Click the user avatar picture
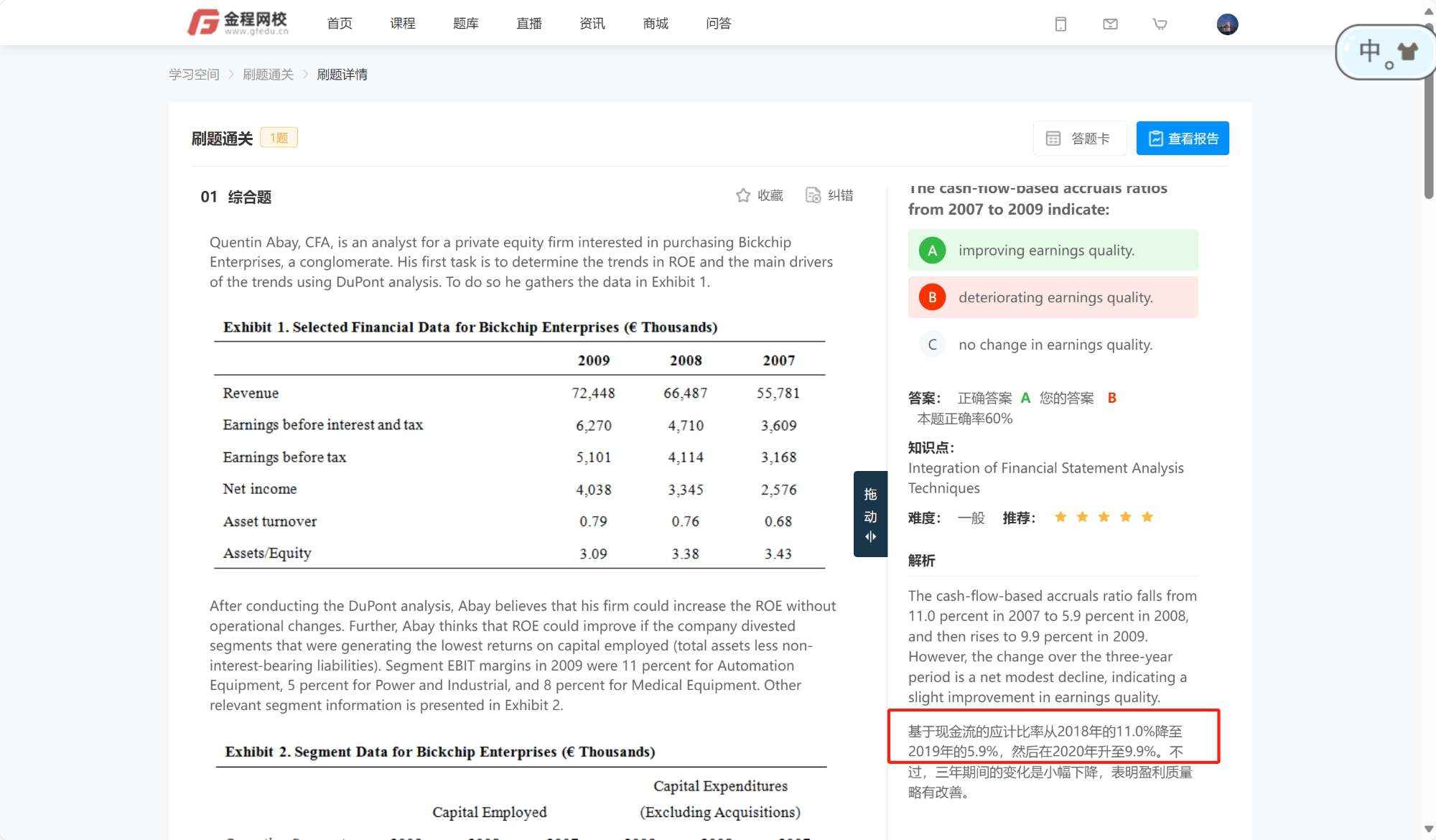This screenshot has height=840, width=1436. pyautogui.click(x=1227, y=24)
